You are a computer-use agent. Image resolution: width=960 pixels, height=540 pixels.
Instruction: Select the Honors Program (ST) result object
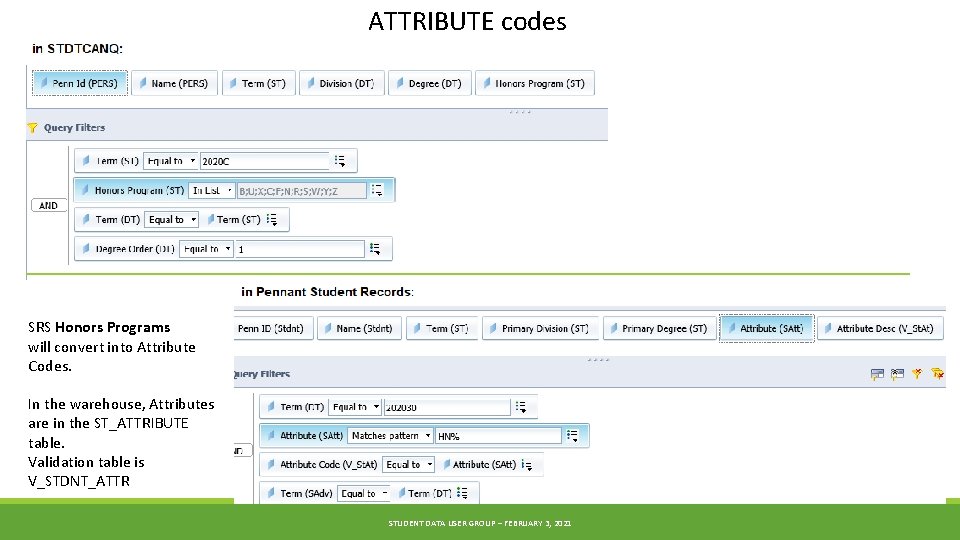[x=534, y=83]
